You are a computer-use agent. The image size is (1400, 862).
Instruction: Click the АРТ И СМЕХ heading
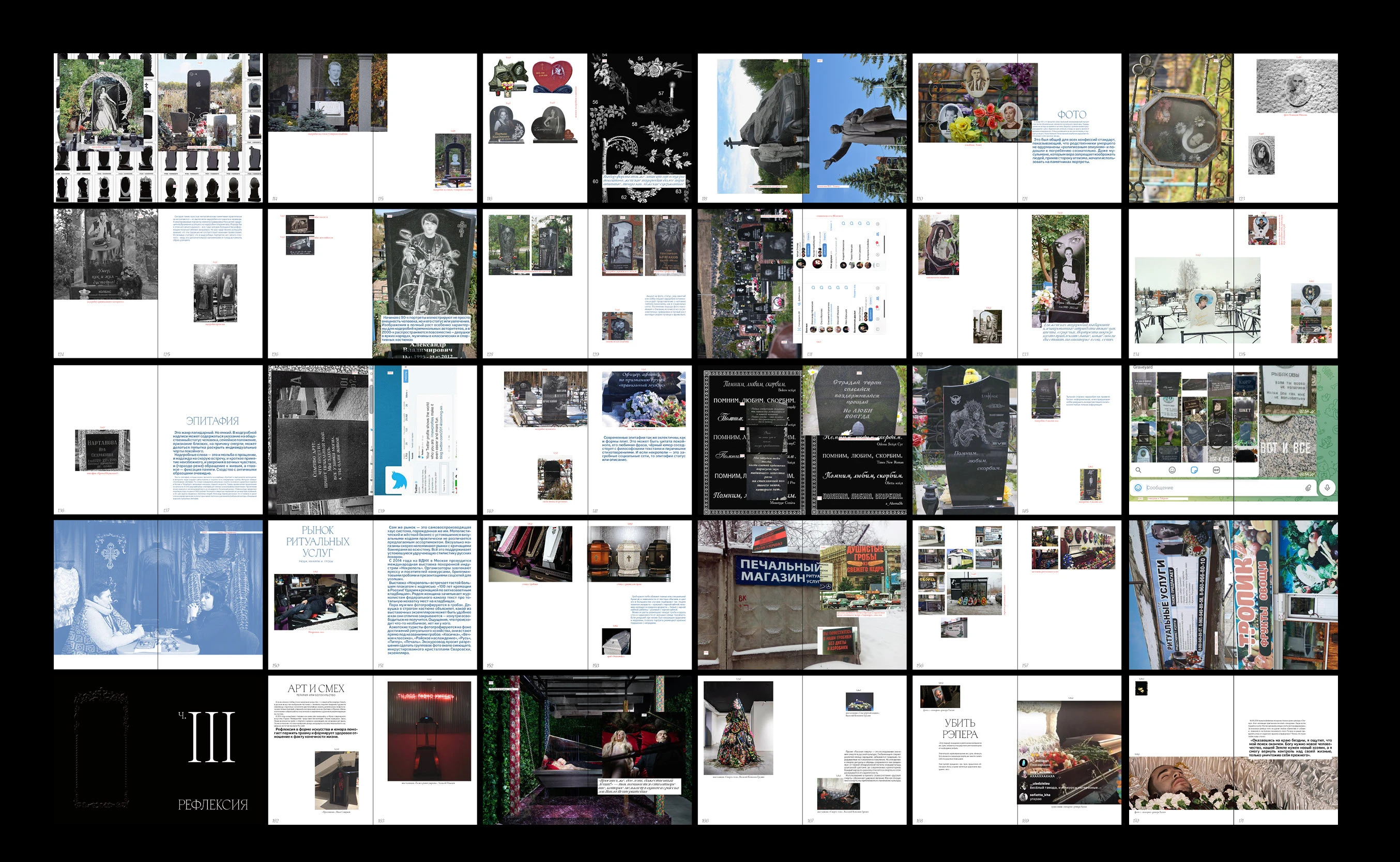(x=316, y=688)
